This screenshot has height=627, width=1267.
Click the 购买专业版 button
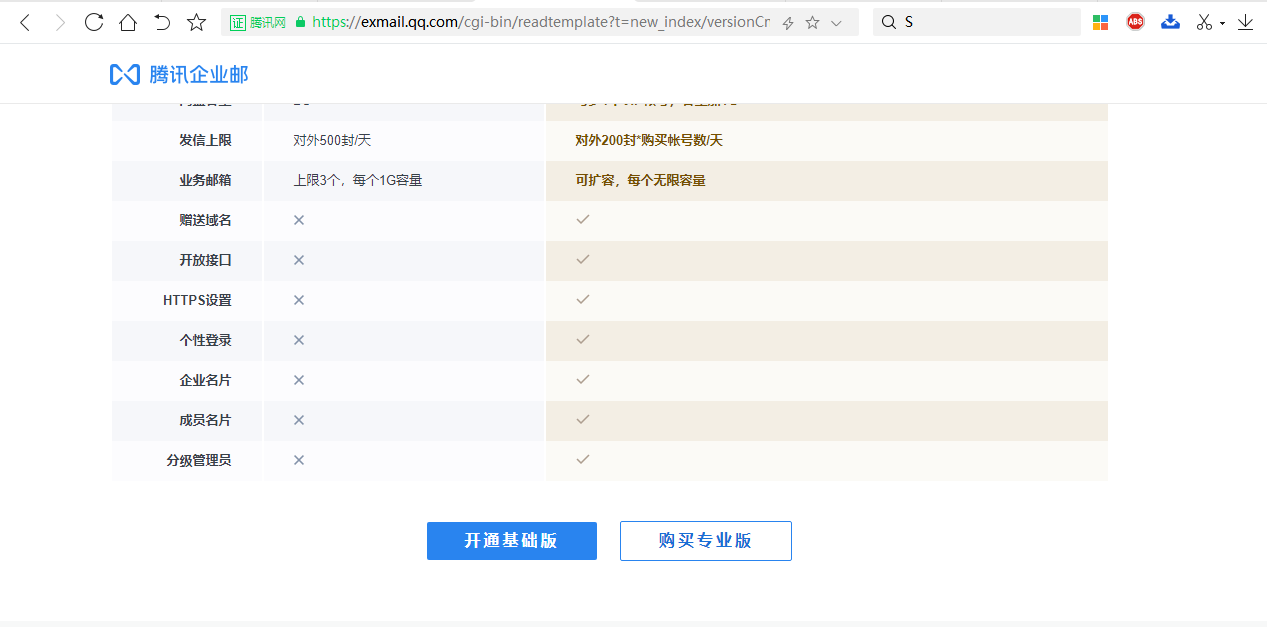click(x=705, y=540)
